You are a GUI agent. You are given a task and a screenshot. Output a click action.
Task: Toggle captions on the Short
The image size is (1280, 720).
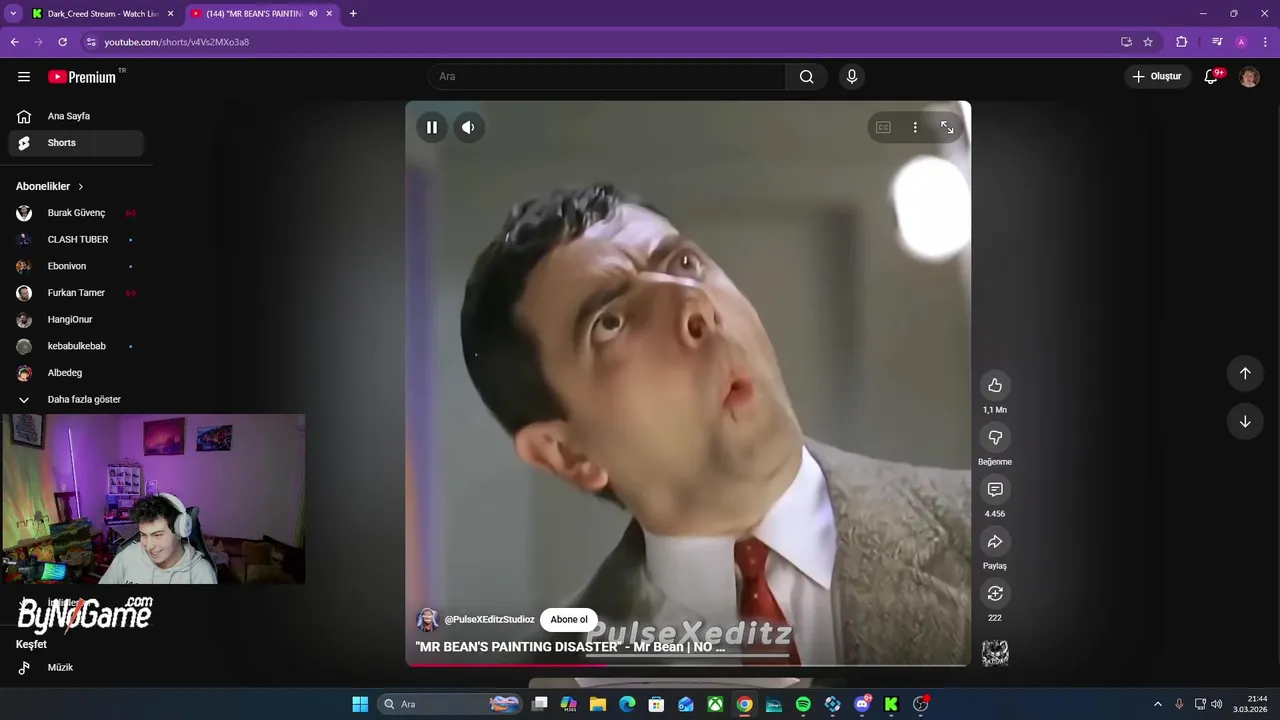click(x=883, y=127)
